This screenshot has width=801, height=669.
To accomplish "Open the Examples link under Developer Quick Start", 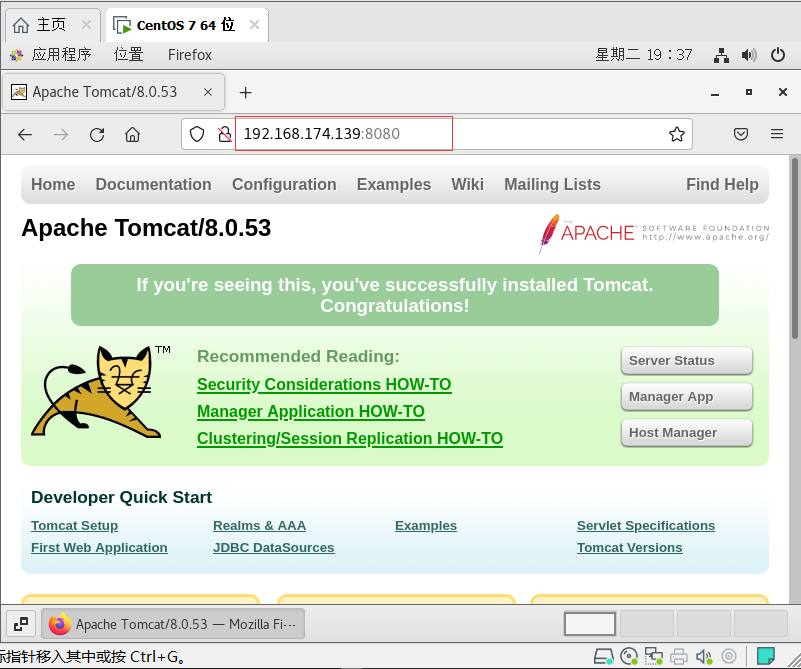I will tap(426, 525).
